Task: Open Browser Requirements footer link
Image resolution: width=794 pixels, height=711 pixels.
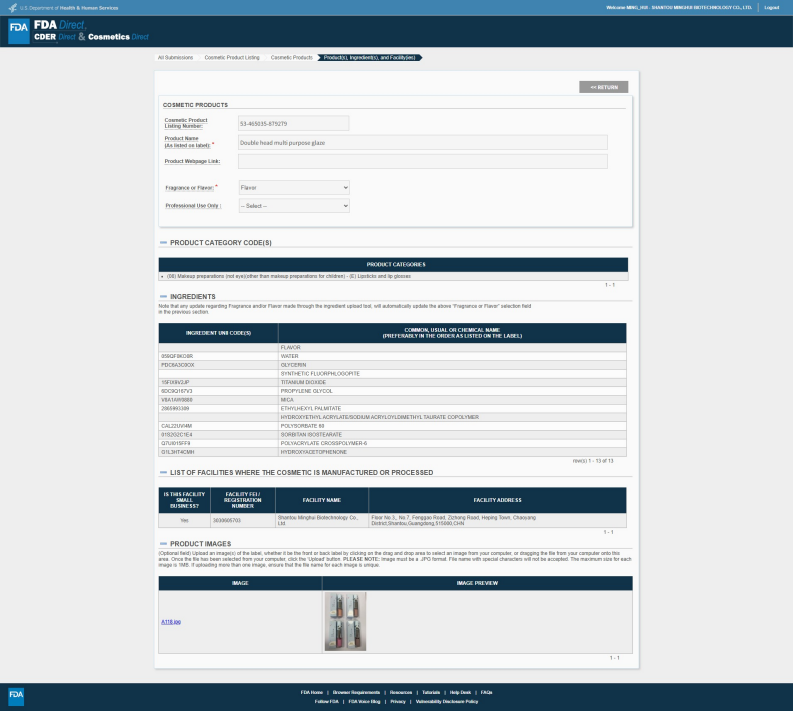Action: pyautogui.click(x=358, y=692)
